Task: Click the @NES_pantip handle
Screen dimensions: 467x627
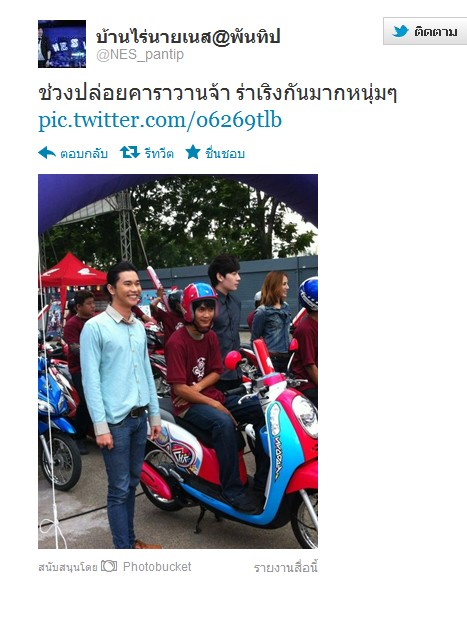Action: 140,55
